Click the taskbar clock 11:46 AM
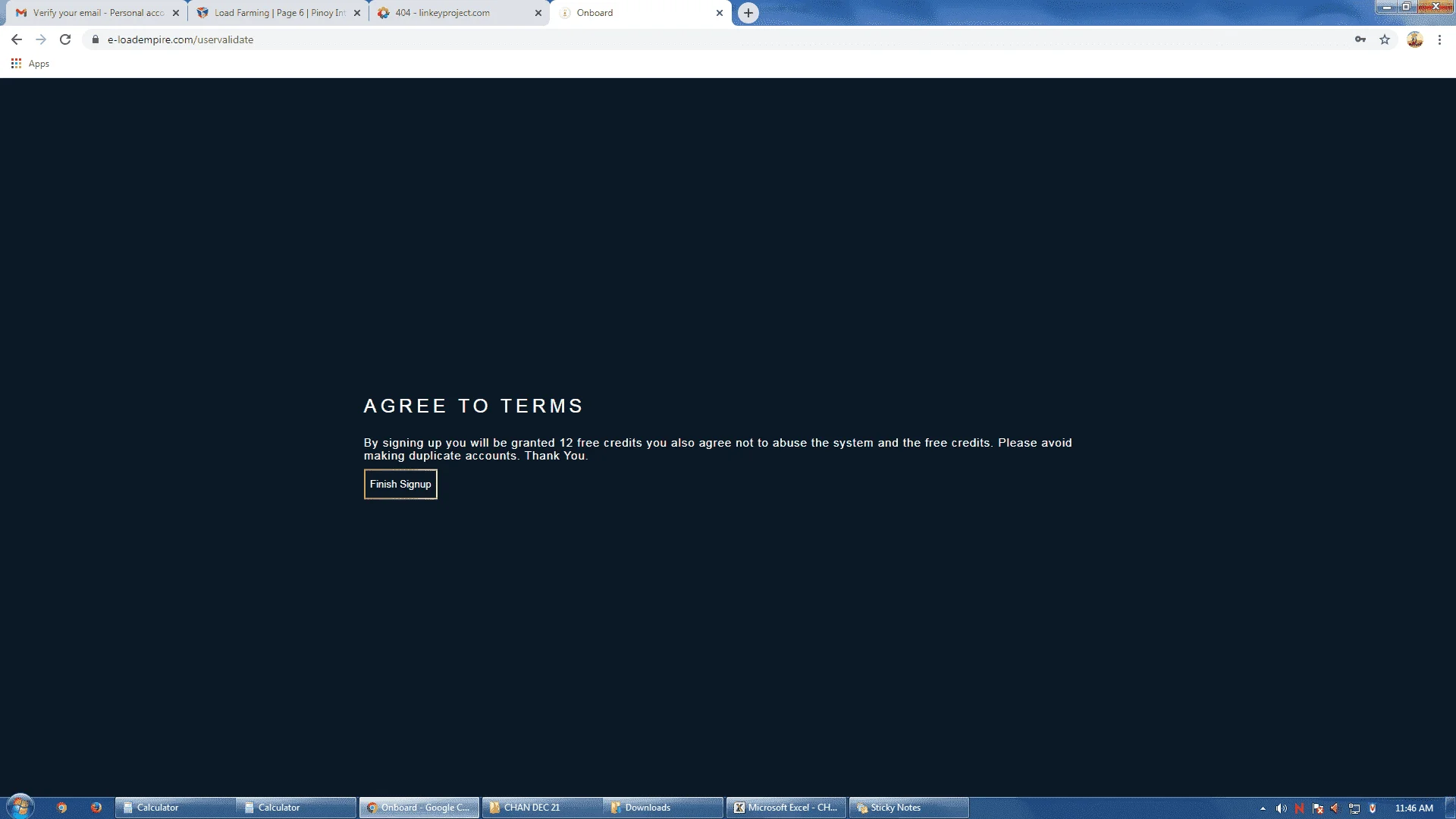Image resolution: width=1456 pixels, height=819 pixels. 1414,808
